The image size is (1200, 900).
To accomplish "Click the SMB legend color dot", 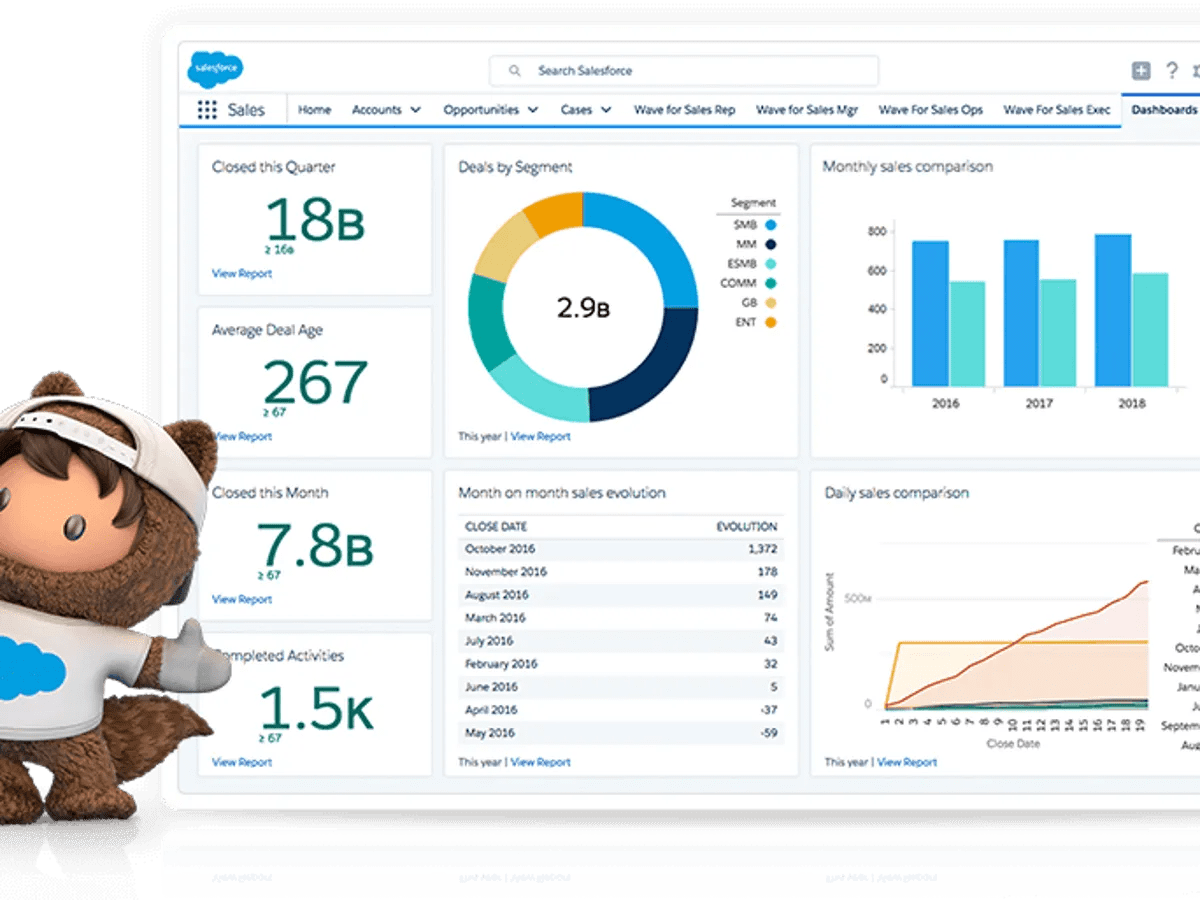I will [771, 225].
